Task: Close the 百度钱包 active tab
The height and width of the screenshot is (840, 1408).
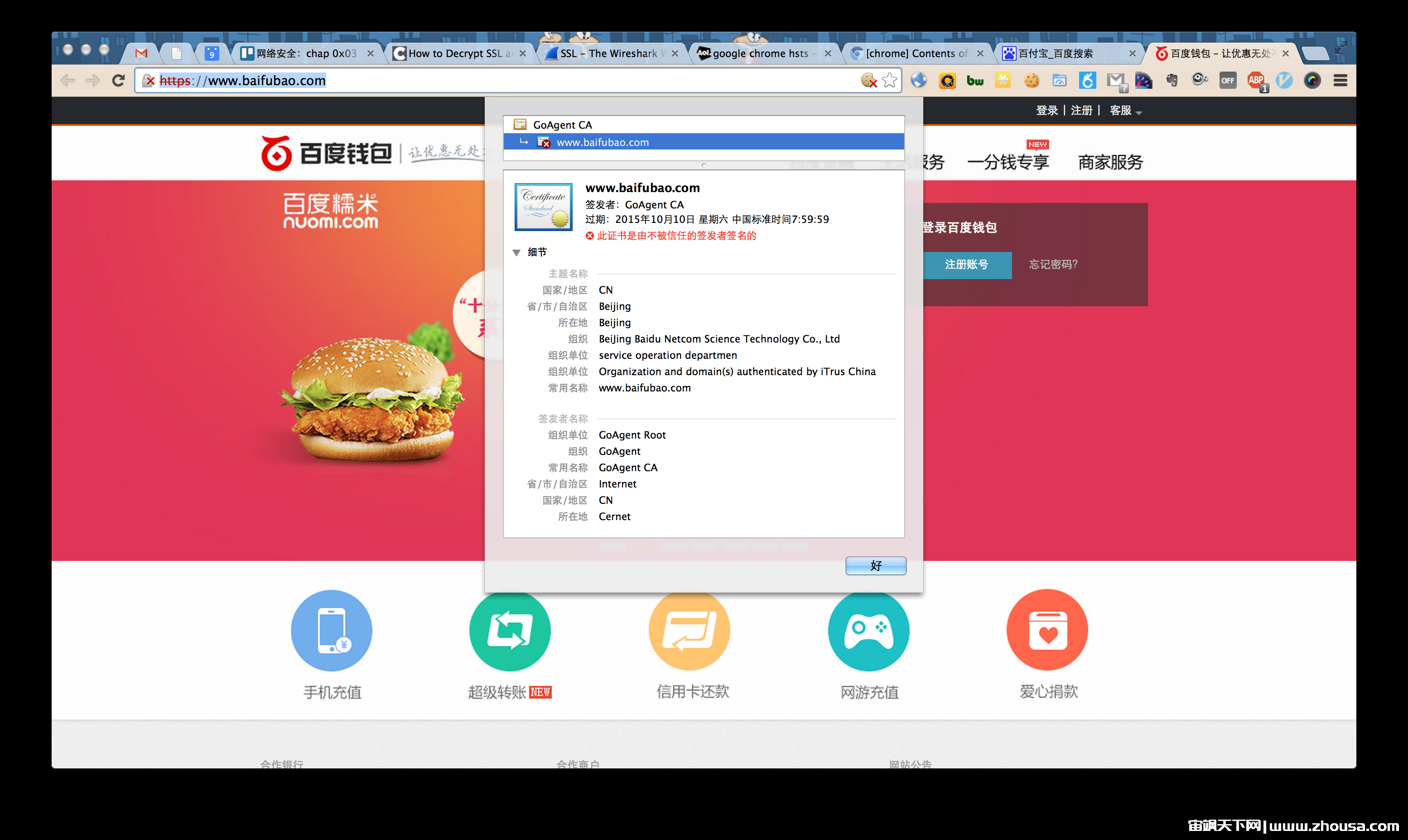Action: pos(1286,53)
